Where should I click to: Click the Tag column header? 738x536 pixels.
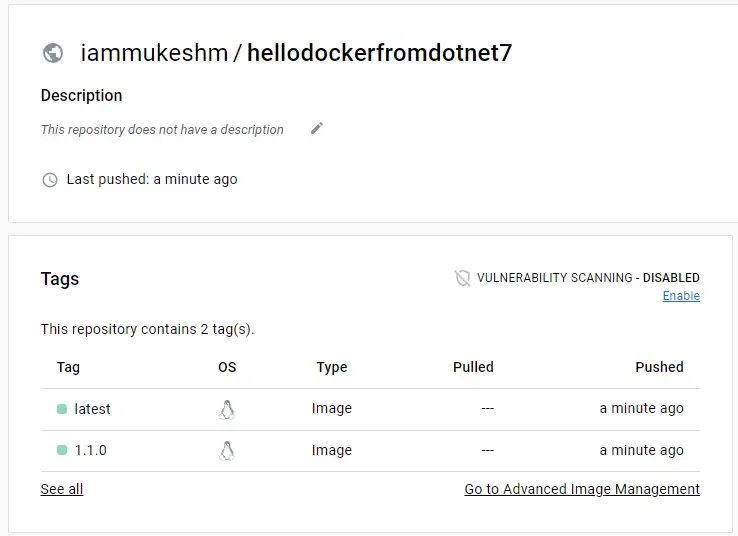(x=68, y=367)
